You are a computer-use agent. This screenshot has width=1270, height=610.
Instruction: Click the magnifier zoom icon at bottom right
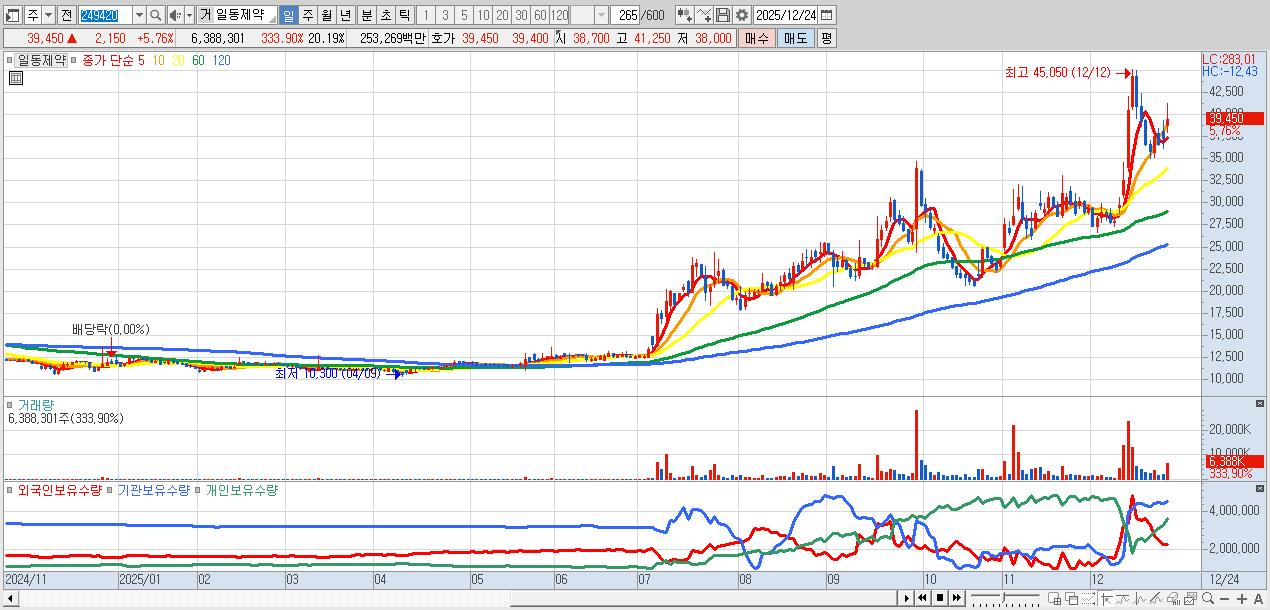click(x=1208, y=598)
